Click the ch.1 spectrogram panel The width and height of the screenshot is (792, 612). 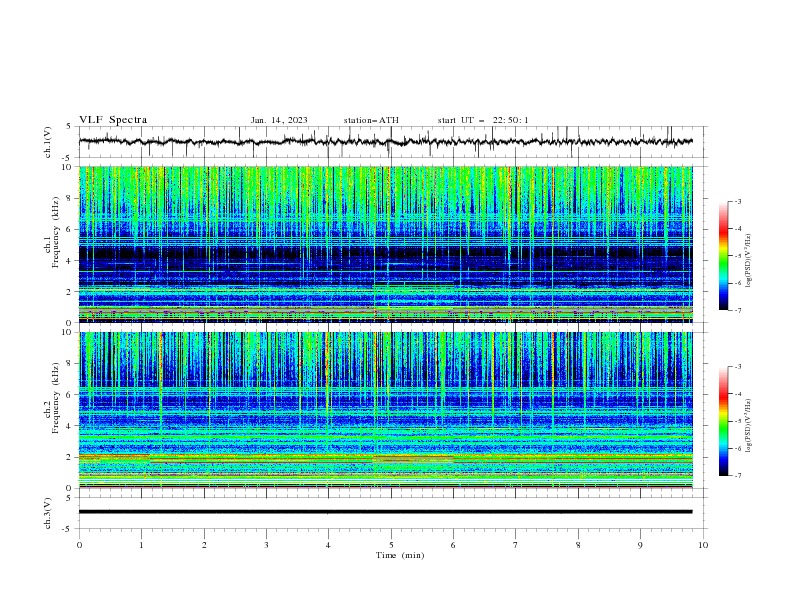click(x=385, y=244)
